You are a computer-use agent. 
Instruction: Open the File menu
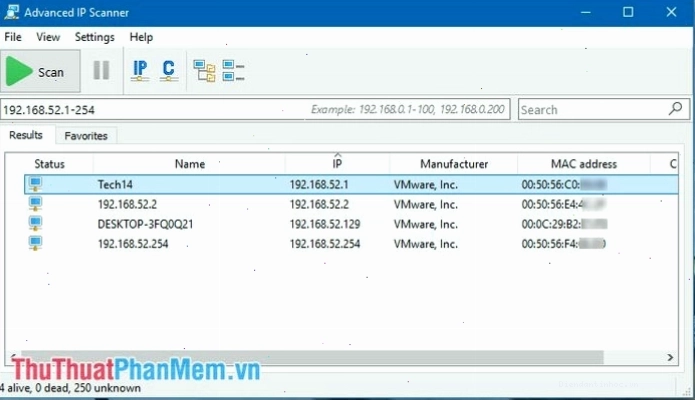pos(13,37)
